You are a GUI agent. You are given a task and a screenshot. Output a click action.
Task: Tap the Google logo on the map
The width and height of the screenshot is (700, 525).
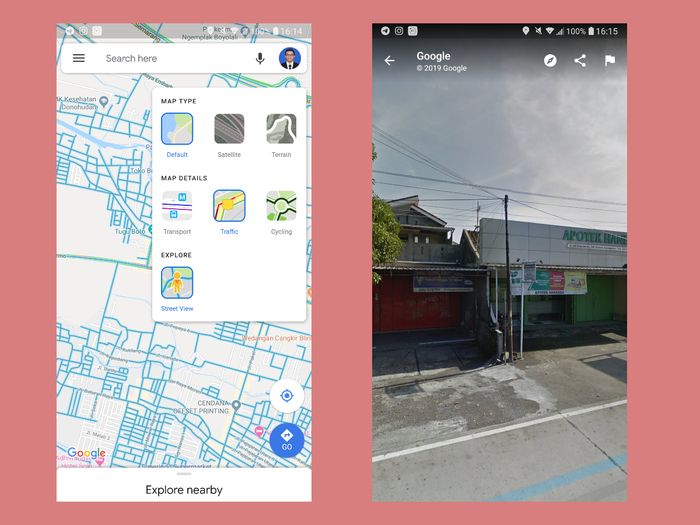click(86, 454)
